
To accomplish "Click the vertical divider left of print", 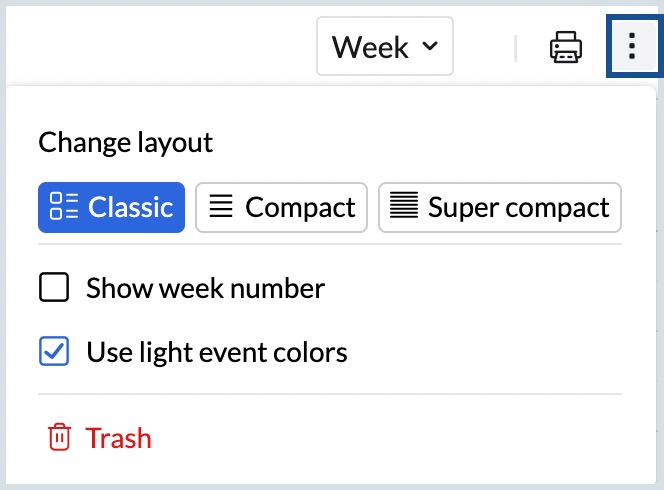I will coord(516,47).
